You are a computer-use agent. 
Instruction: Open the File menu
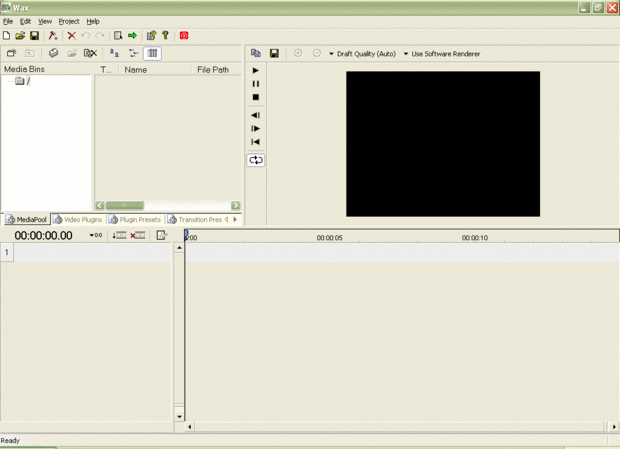click(8, 21)
